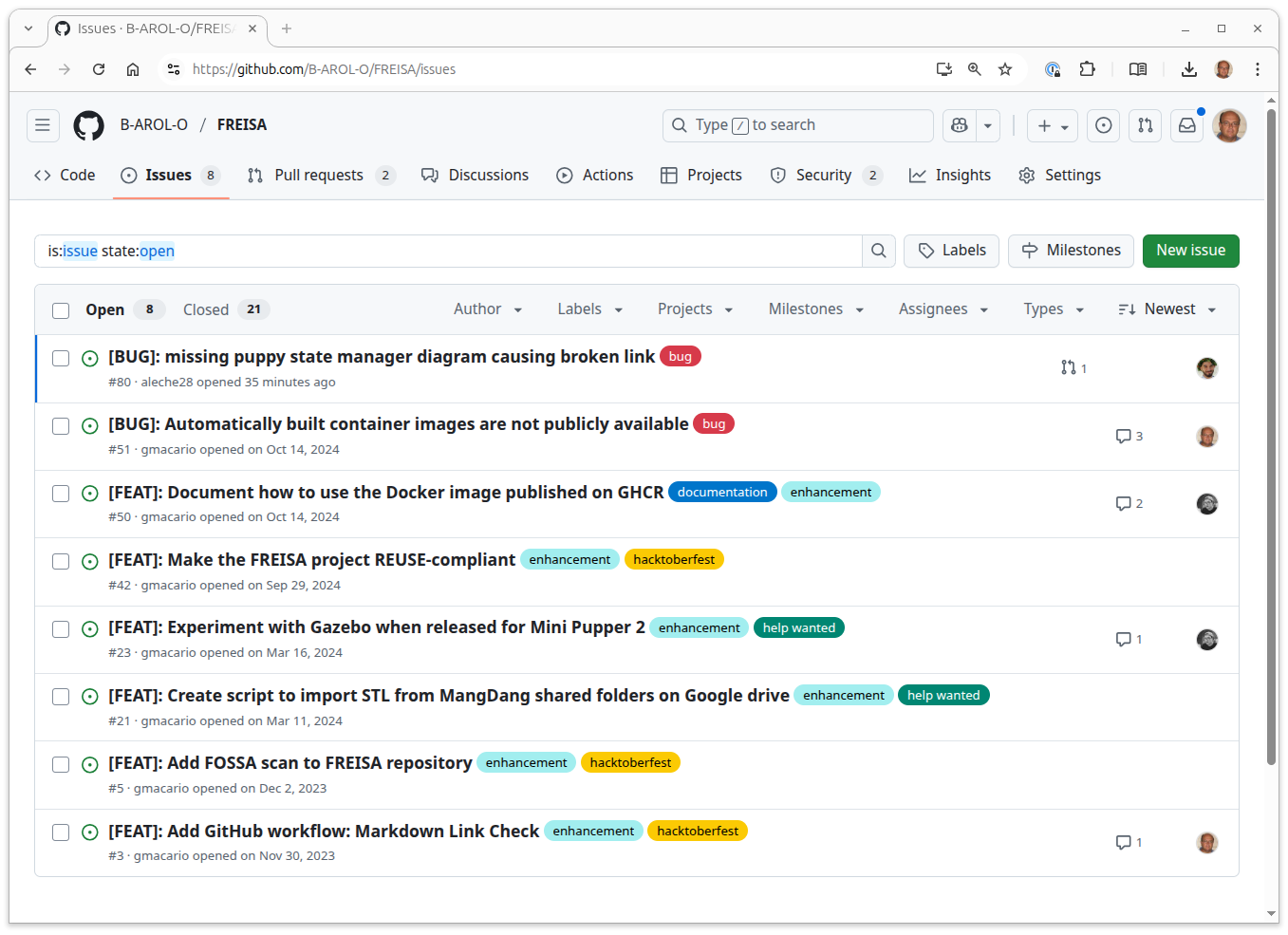Open the browser home page
Viewport: 1288px width, 935px height.
[x=133, y=69]
